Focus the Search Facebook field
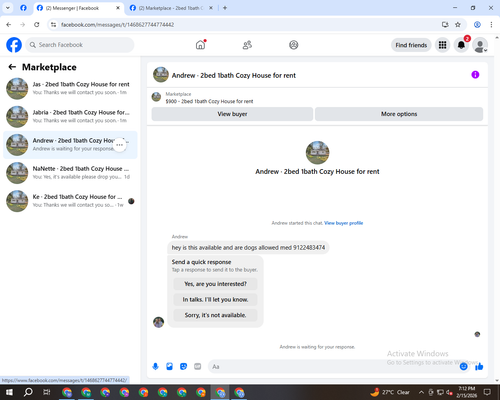500x400 pixels. [80, 45]
